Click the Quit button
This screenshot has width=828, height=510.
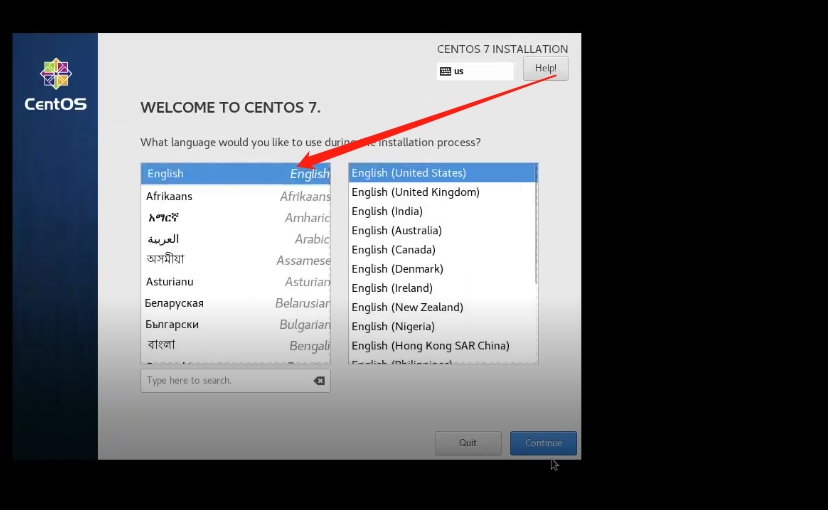point(468,443)
